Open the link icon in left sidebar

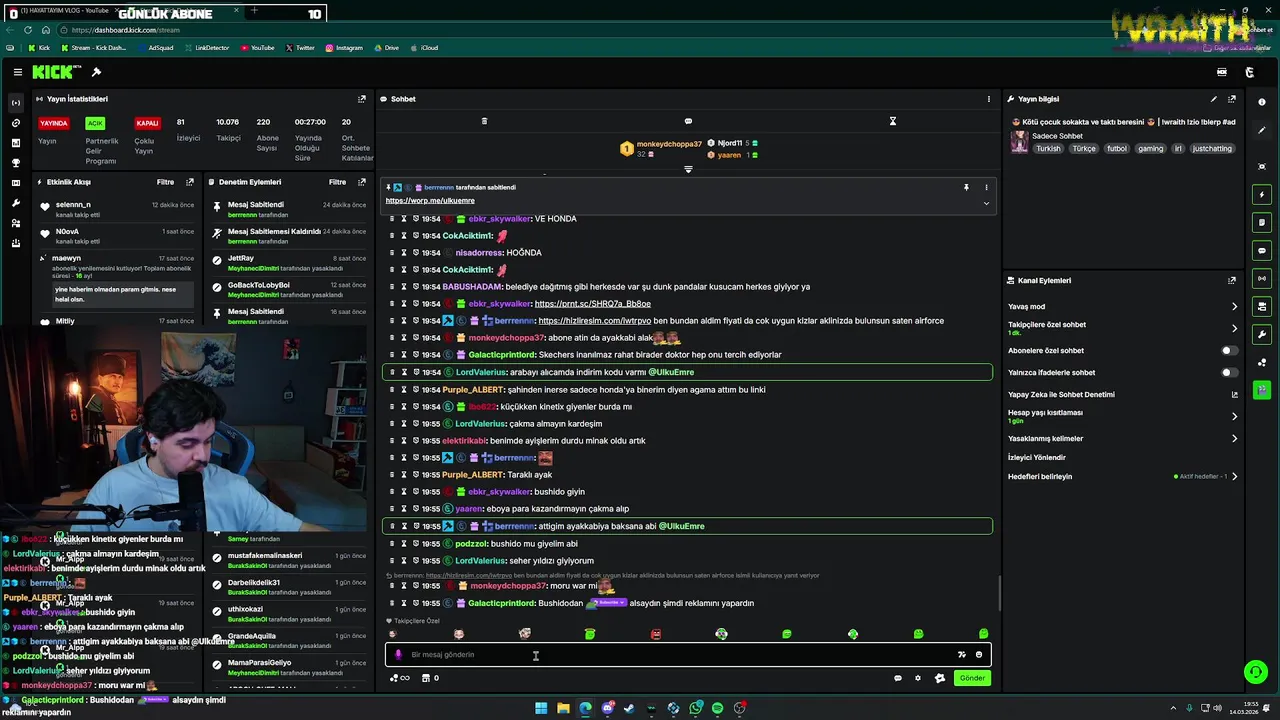15,123
